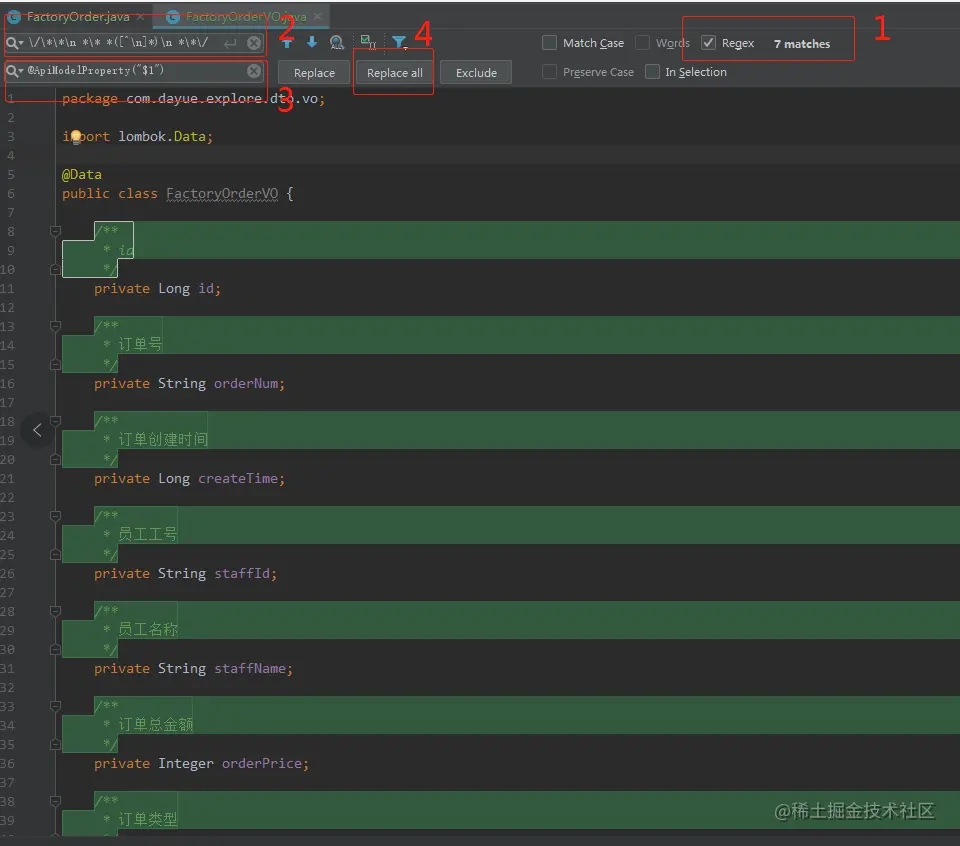The width and height of the screenshot is (960, 846).
Task: Select the FactoryOrderVO.java tab
Action: (x=242, y=17)
